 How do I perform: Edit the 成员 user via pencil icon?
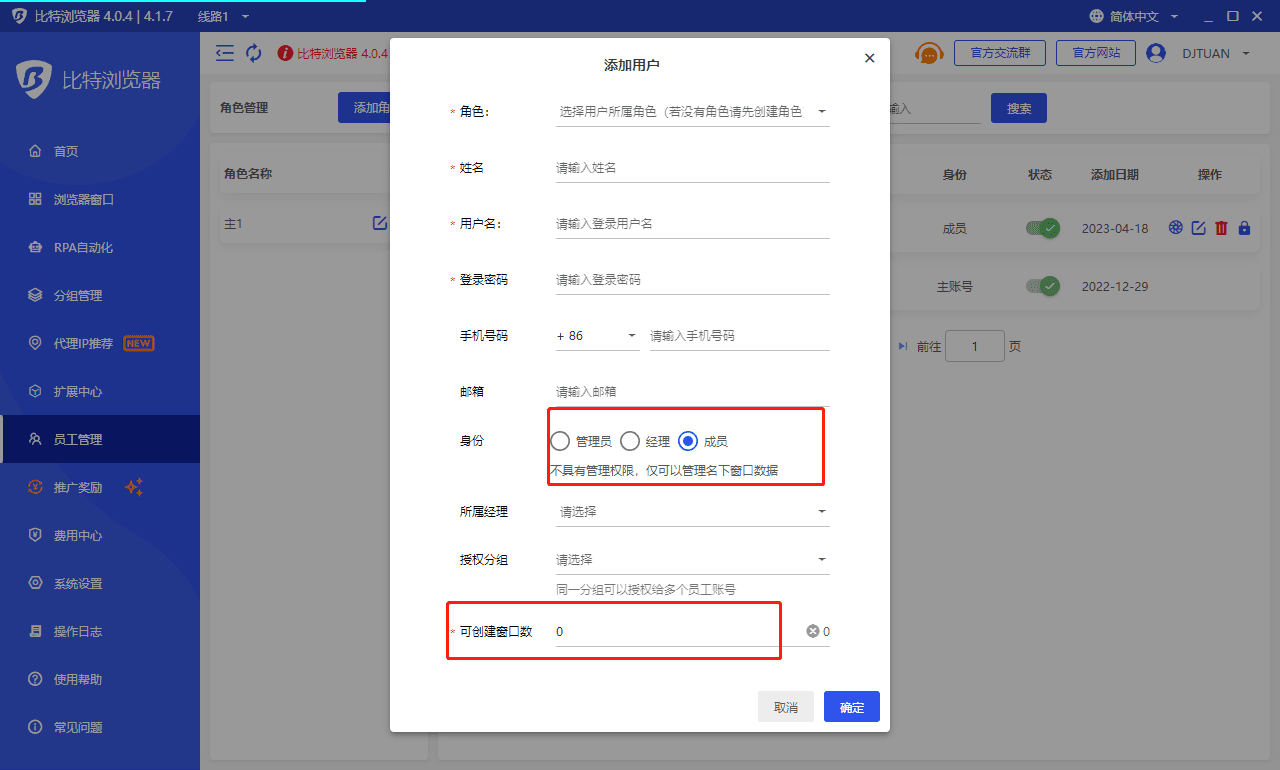click(1198, 228)
